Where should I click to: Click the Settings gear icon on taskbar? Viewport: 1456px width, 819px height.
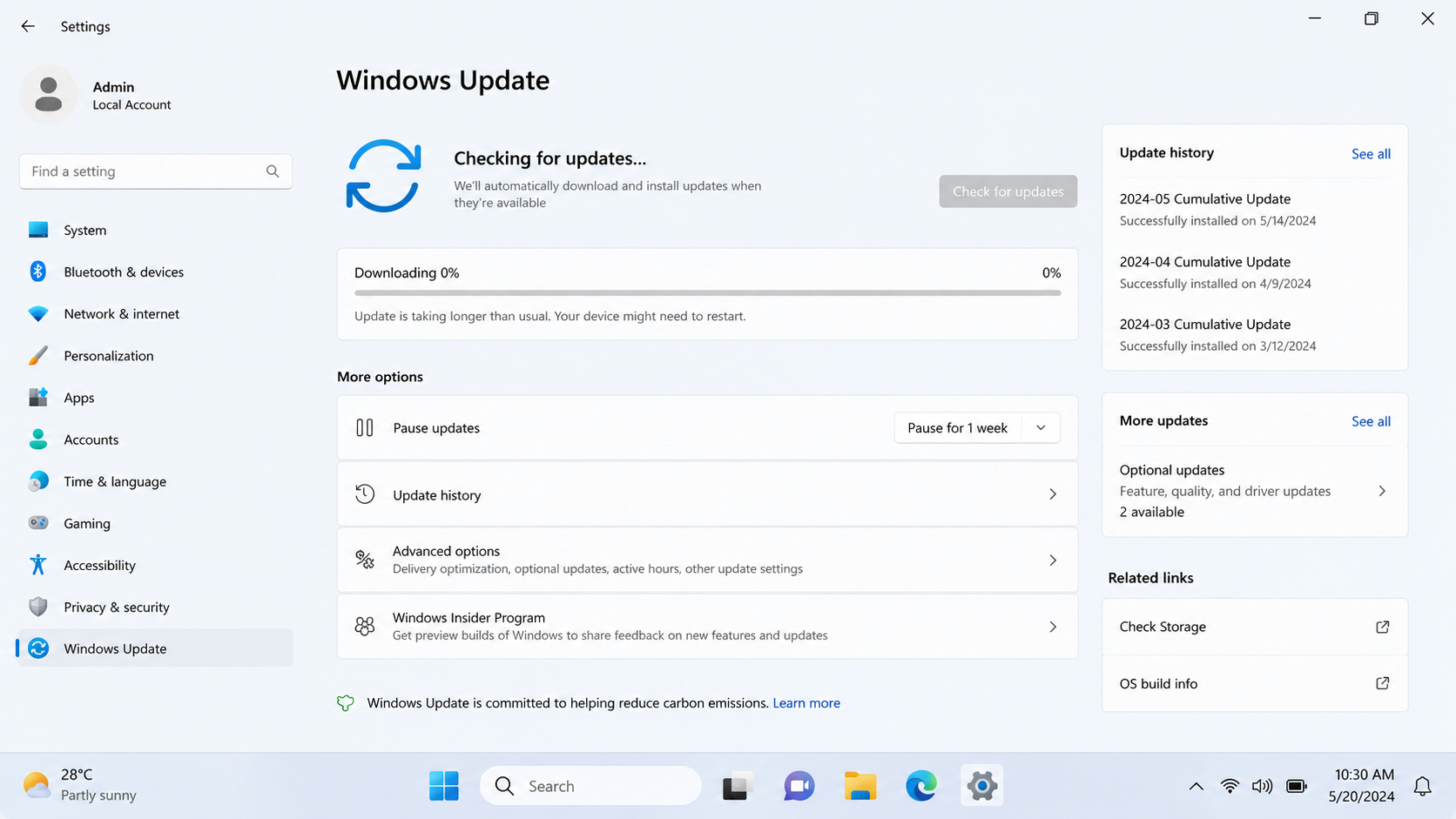coord(981,786)
